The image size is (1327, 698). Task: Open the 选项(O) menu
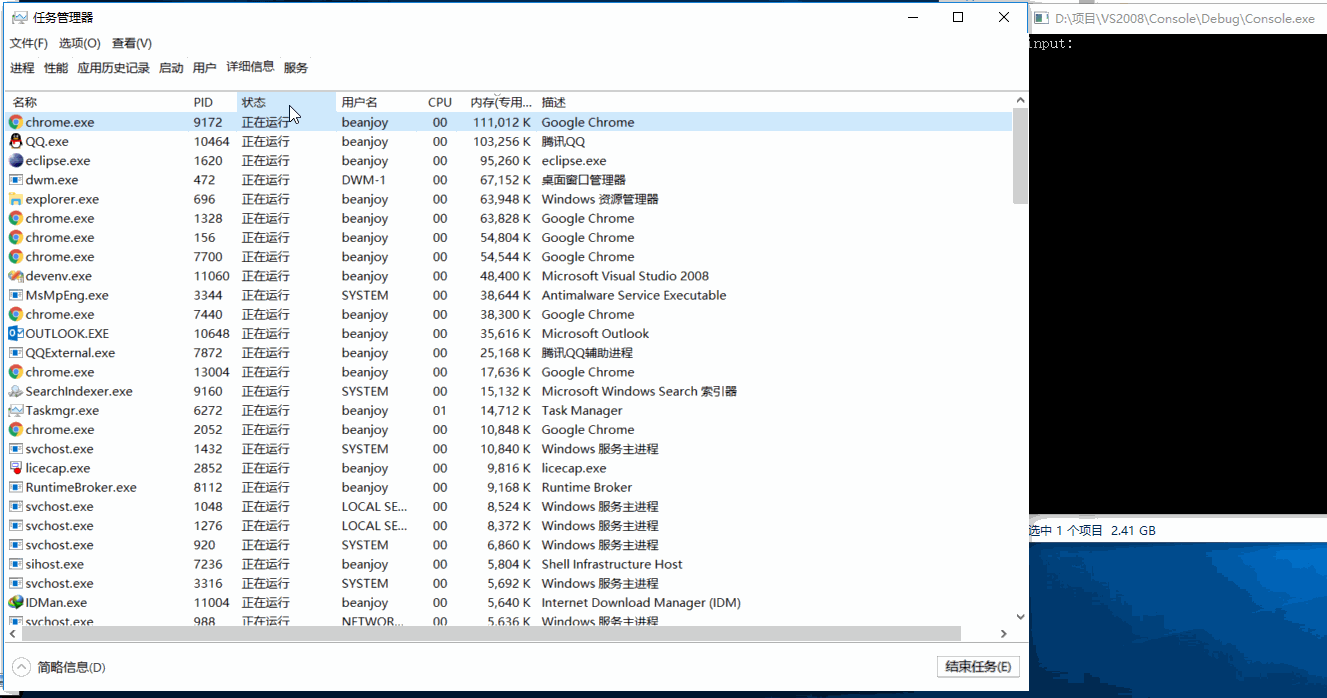(80, 43)
